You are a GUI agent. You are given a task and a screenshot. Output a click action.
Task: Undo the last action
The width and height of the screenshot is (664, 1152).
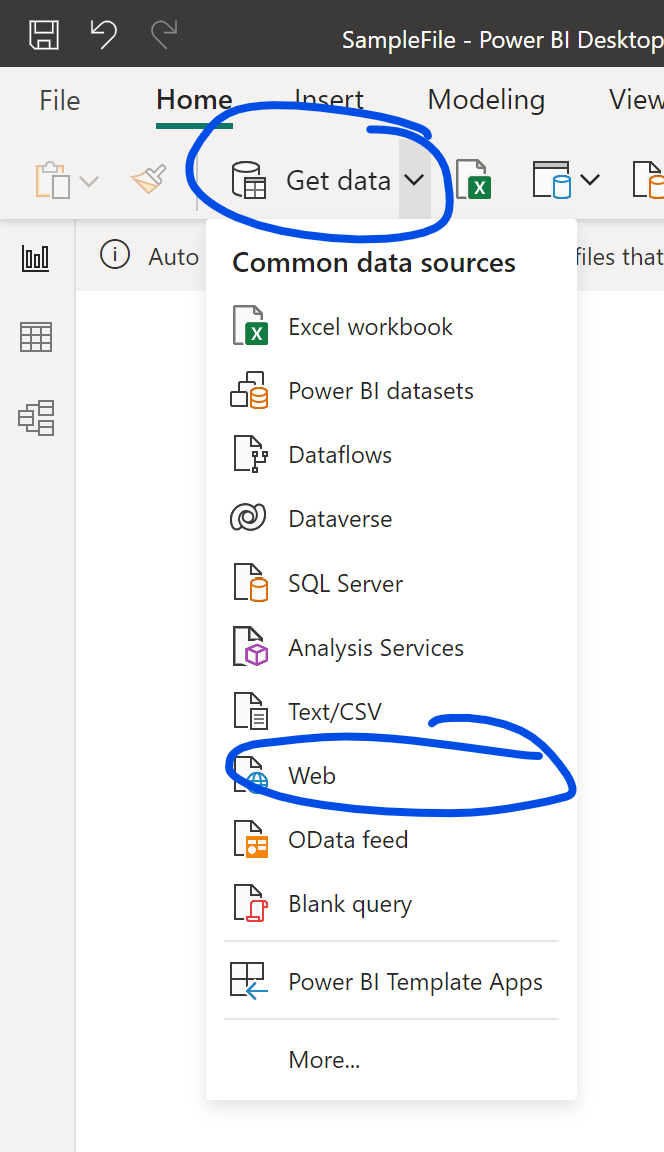tap(103, 35)
